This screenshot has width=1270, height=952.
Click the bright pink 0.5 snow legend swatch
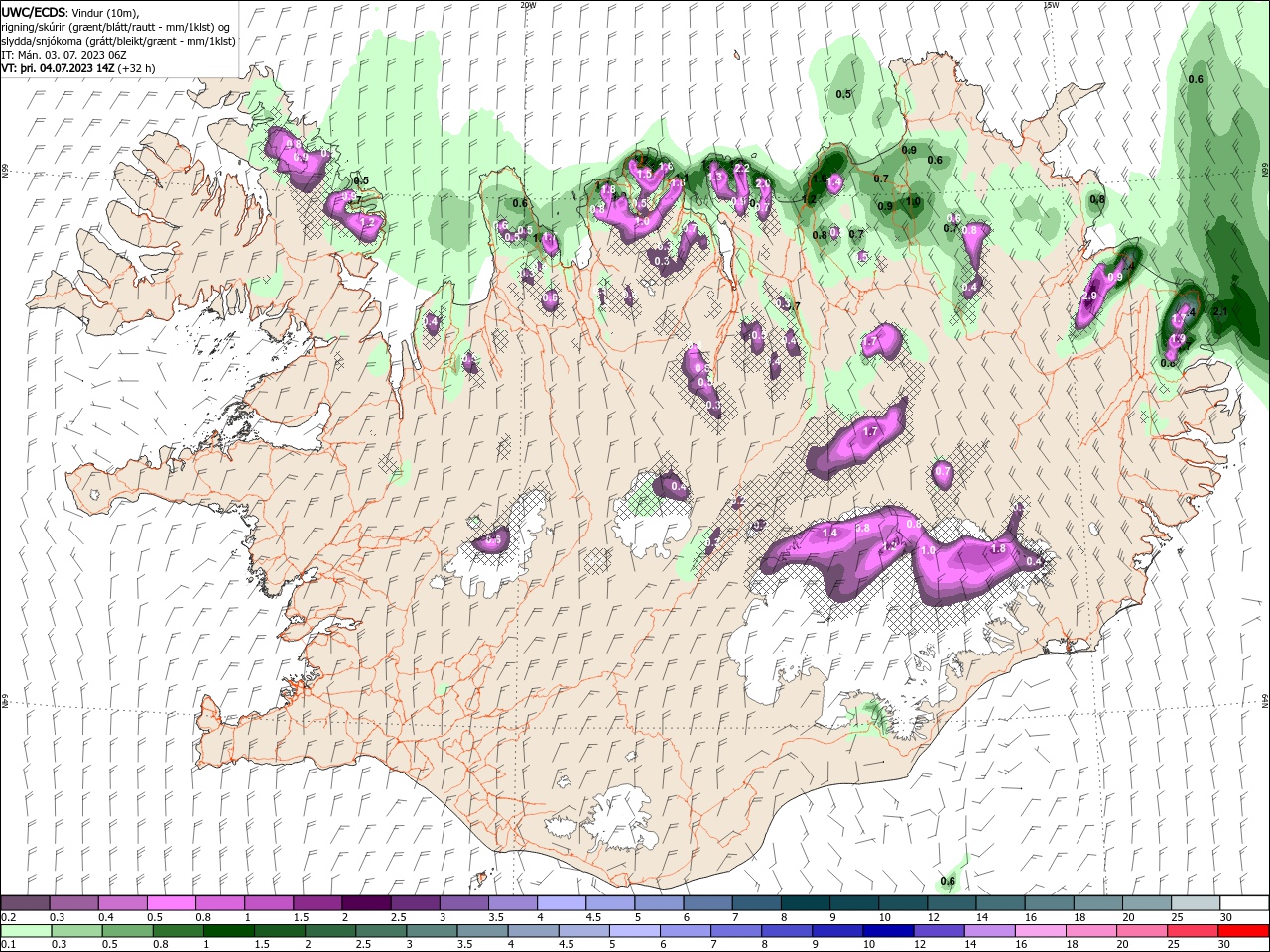(x=171, y=903)
